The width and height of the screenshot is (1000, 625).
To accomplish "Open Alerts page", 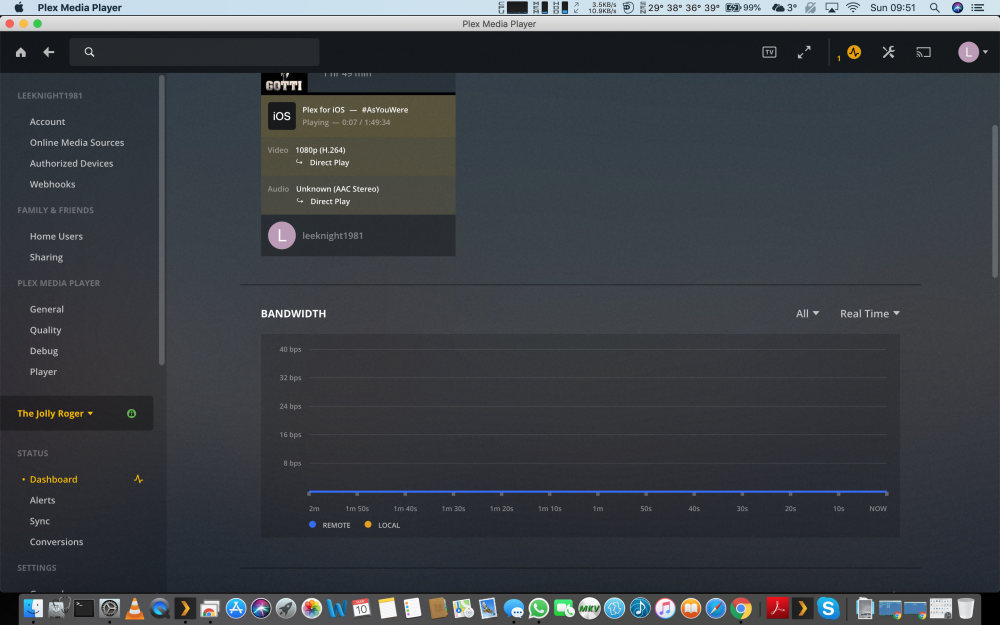I will coord(42,501).
